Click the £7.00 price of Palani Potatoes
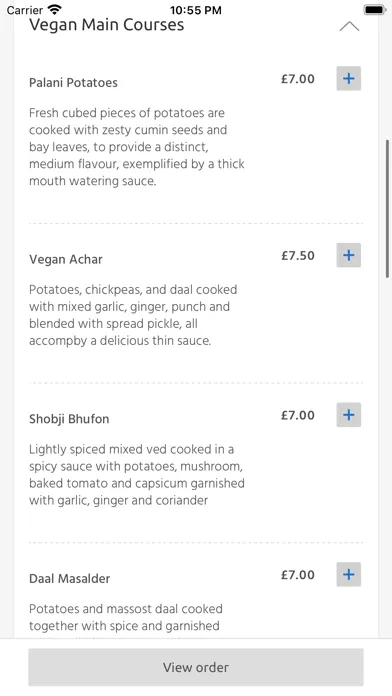The width and height of the screenshot is (392, 696). pos(298,79)
